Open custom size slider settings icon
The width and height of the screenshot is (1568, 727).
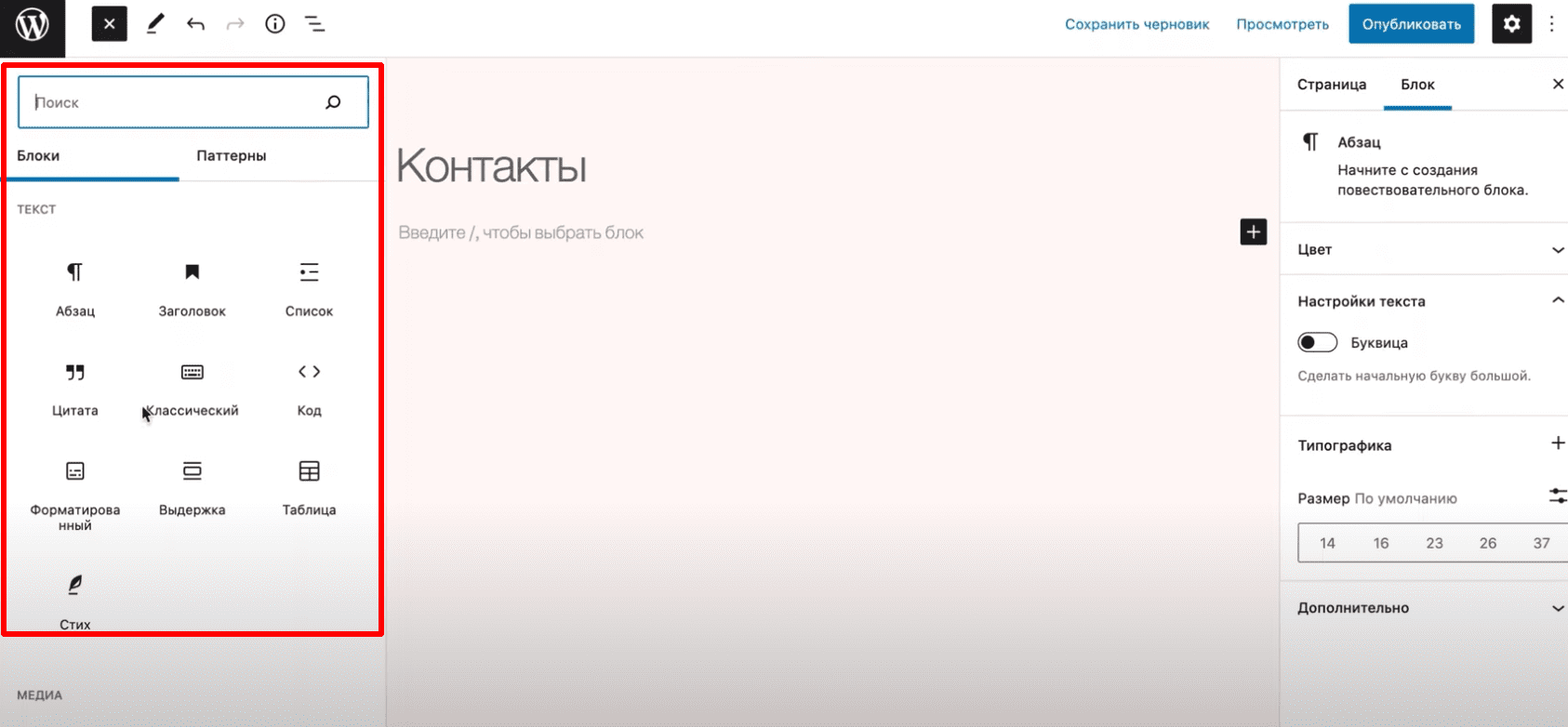click(1558, 496)
